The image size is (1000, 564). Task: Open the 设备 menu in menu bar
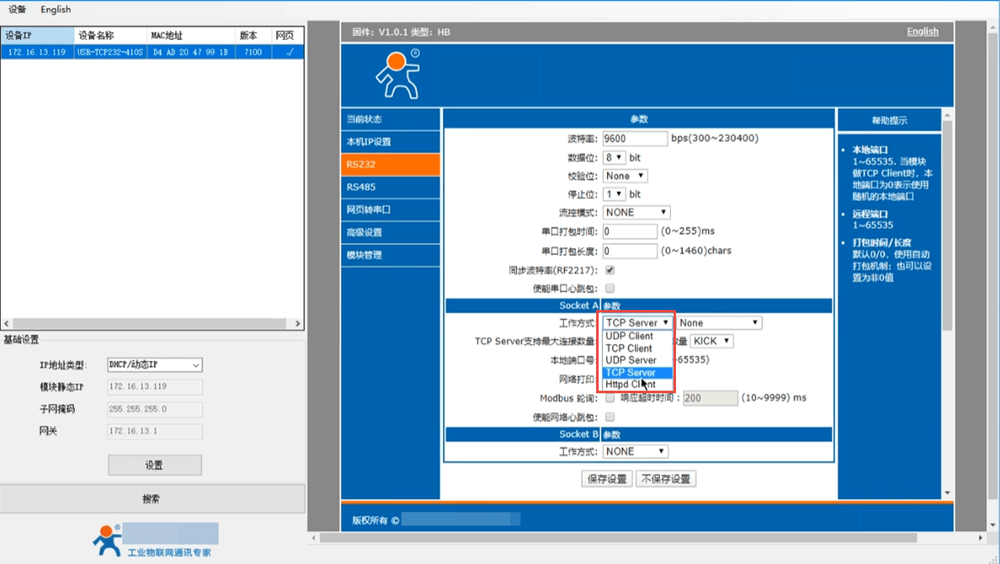pos(17,9)
